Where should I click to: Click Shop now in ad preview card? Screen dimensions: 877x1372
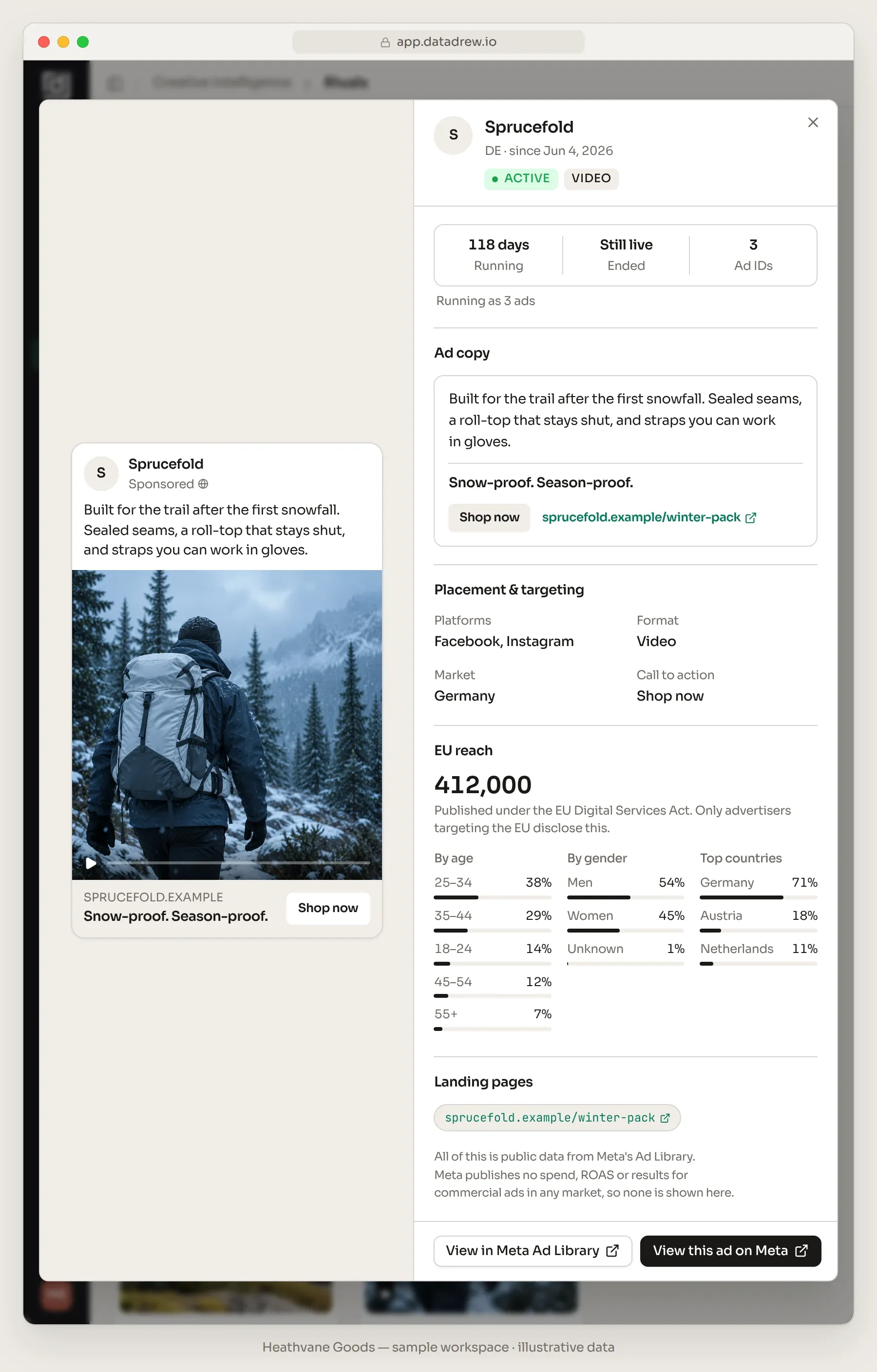point(328,908)
